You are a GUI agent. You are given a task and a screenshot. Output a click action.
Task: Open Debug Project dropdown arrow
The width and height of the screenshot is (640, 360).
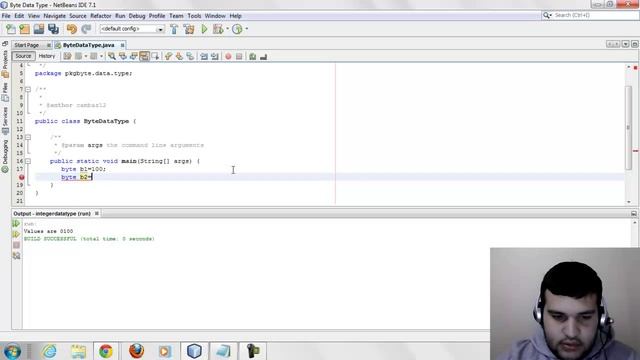227,29
